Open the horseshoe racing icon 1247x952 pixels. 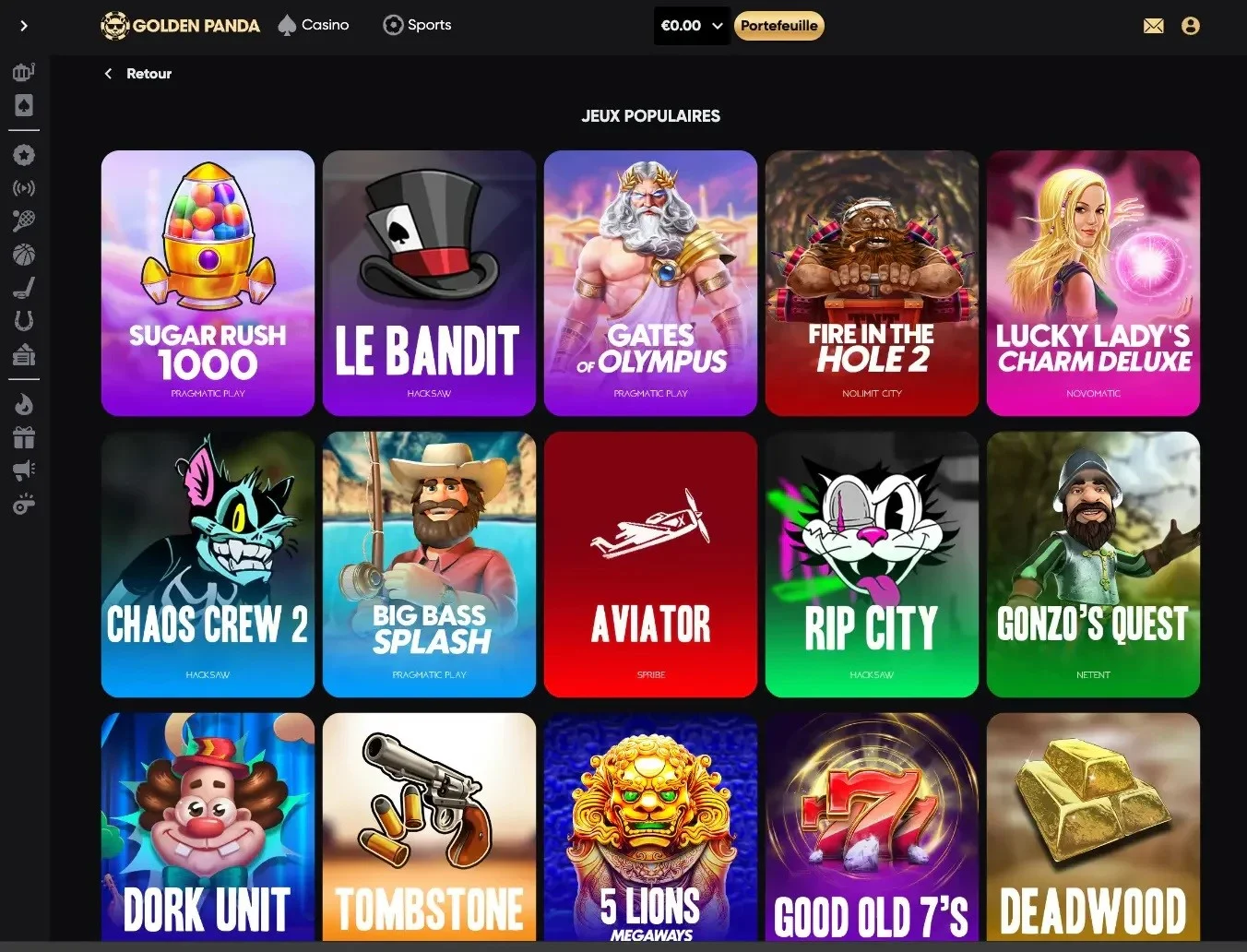pos(24,321)
